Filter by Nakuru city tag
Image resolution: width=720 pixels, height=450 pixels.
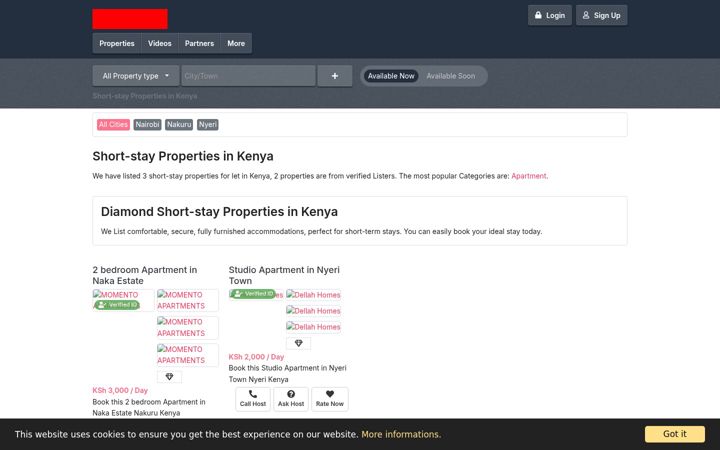click(179, 124)
